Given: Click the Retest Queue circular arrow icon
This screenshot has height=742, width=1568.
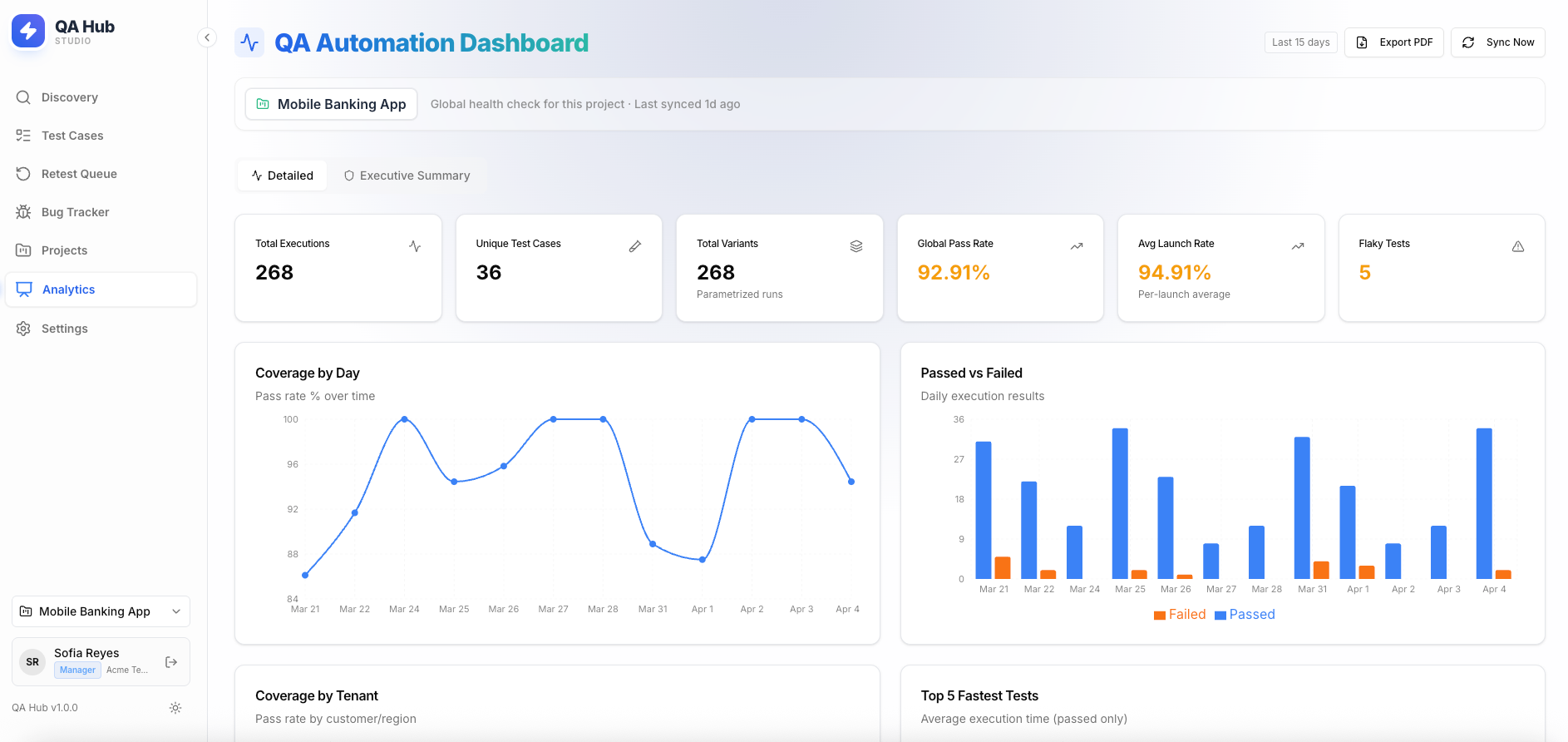Looking at the screenshot, I should click(x=23, y=174).
